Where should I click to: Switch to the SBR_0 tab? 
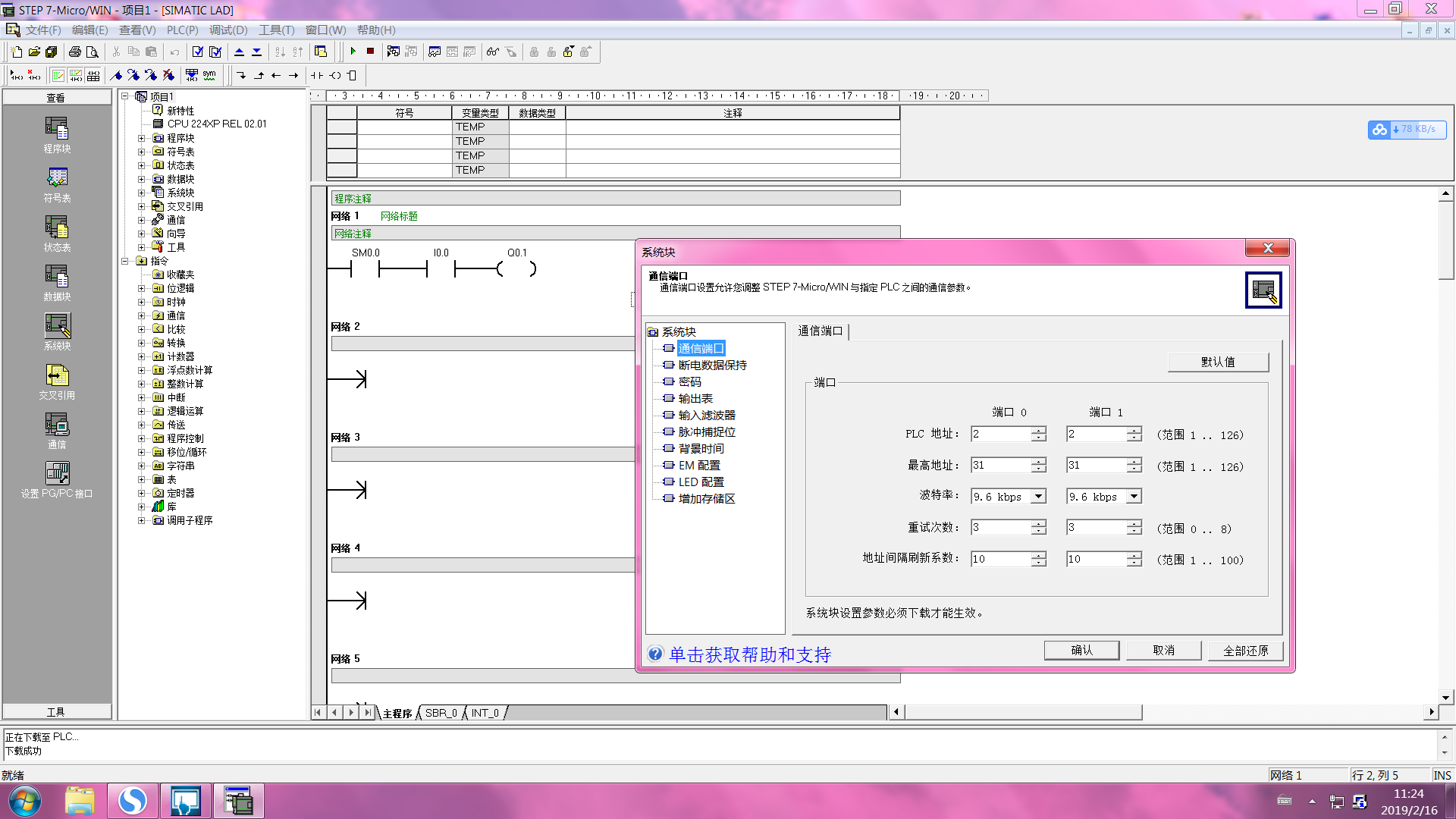(x=441, y=713)
